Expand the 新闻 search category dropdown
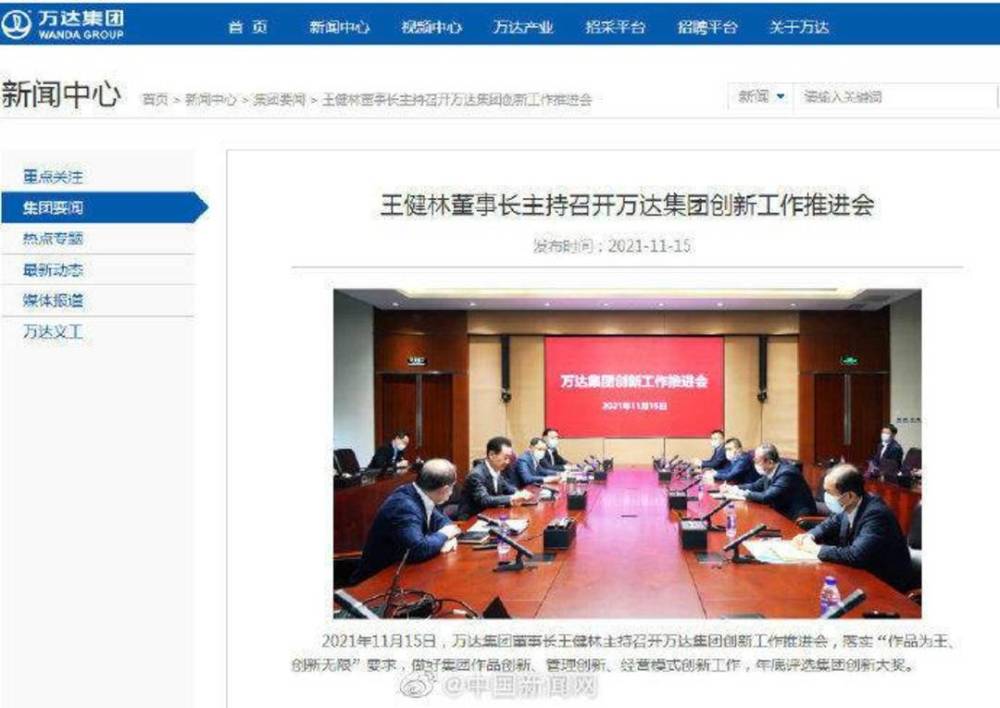 tap(761, 97)
